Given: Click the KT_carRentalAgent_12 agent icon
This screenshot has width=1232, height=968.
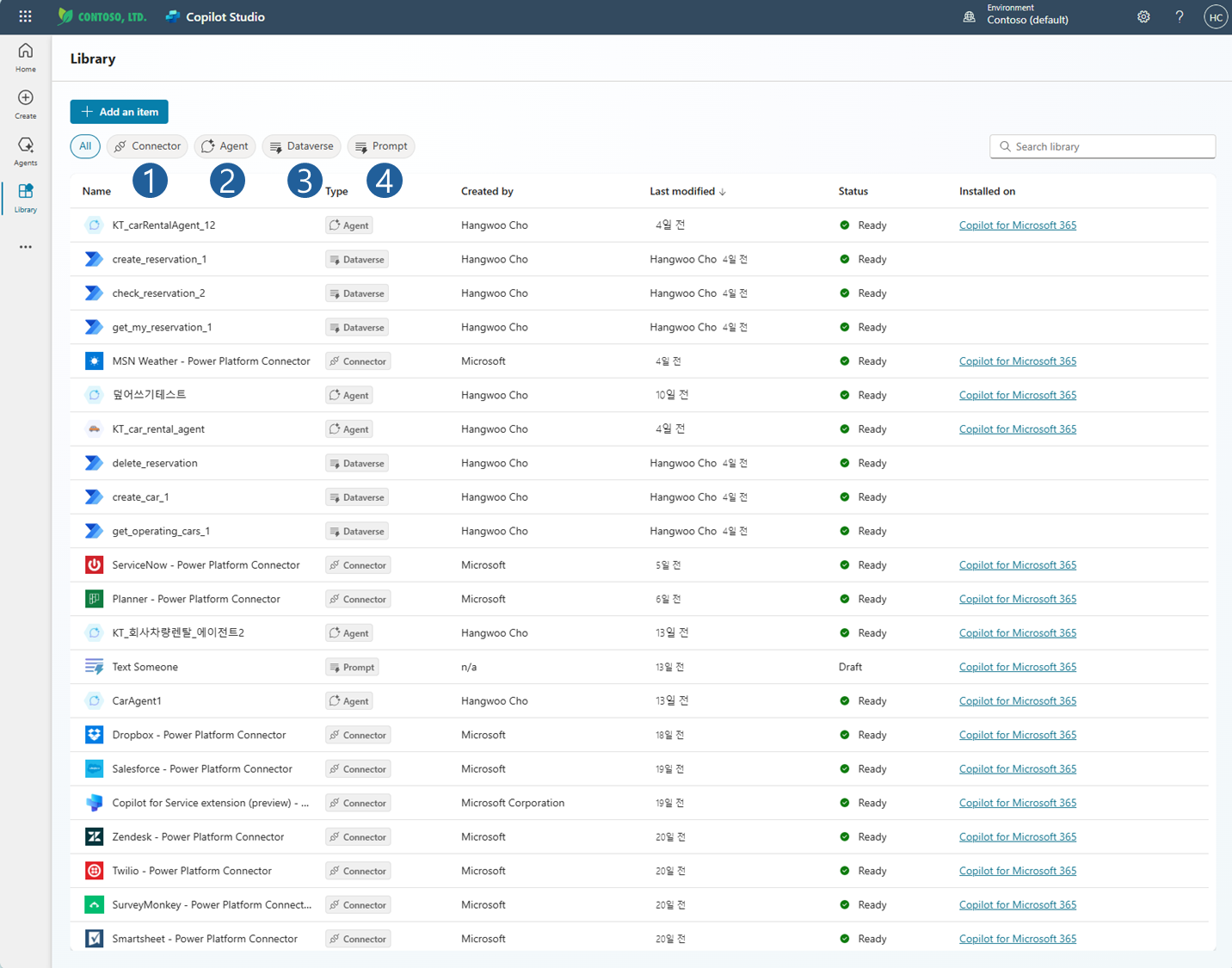Looking at the screenshot, I should pos(94,225).
